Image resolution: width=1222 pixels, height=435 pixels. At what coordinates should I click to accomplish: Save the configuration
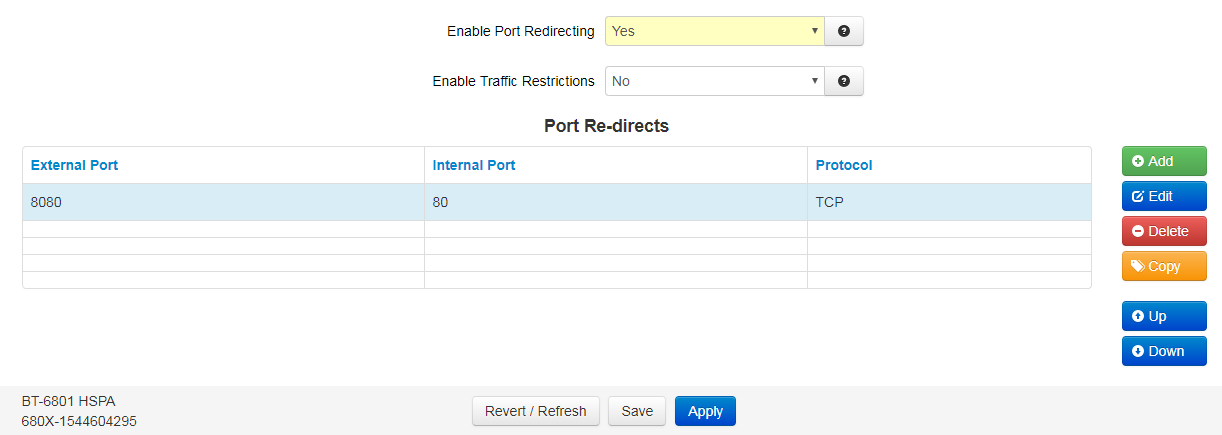tap(637, 411)
